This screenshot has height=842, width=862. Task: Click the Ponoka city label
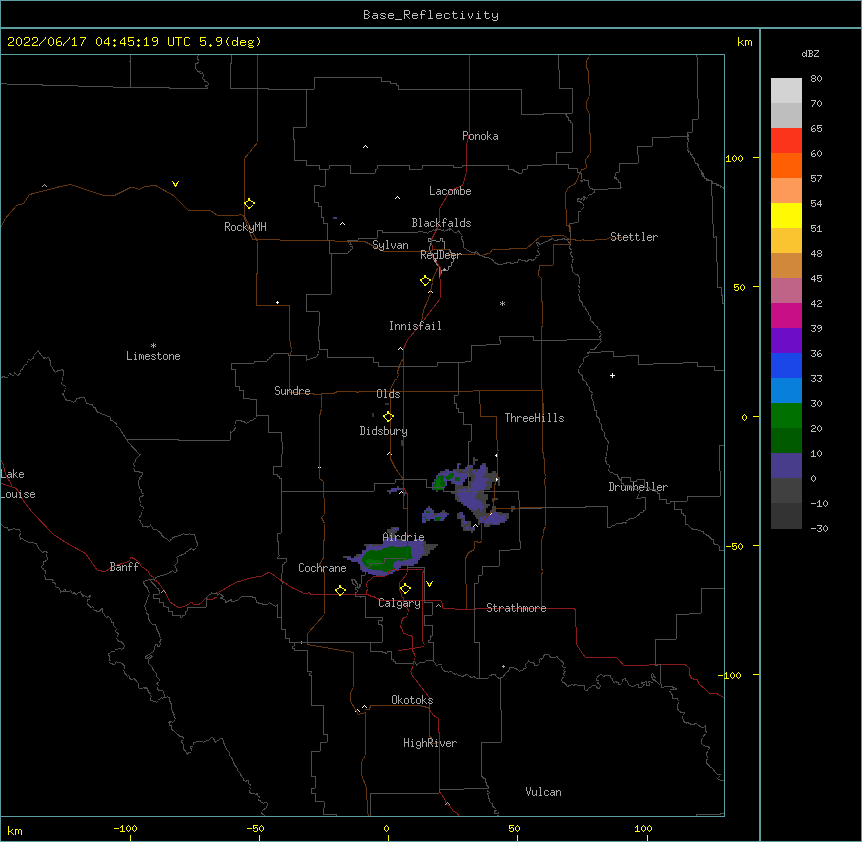[480, 136]
